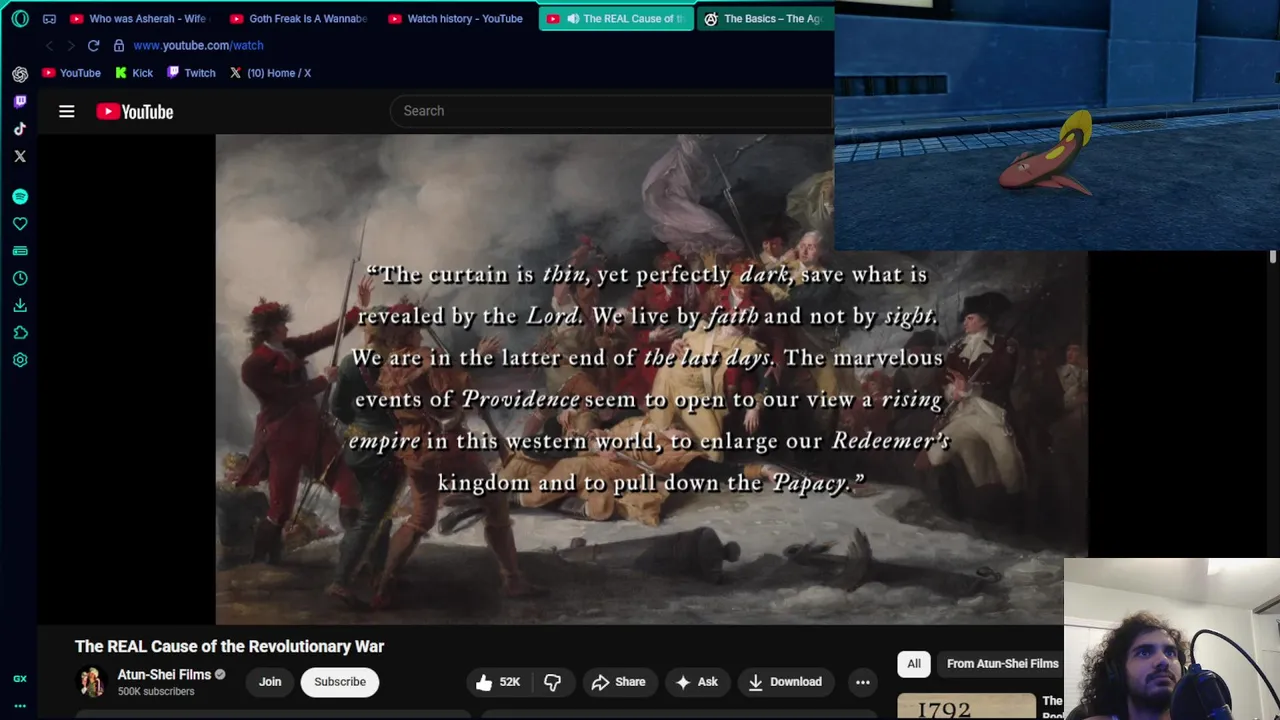
Task: Select 'The REAL Cause of' active tab
Action: 616,18
